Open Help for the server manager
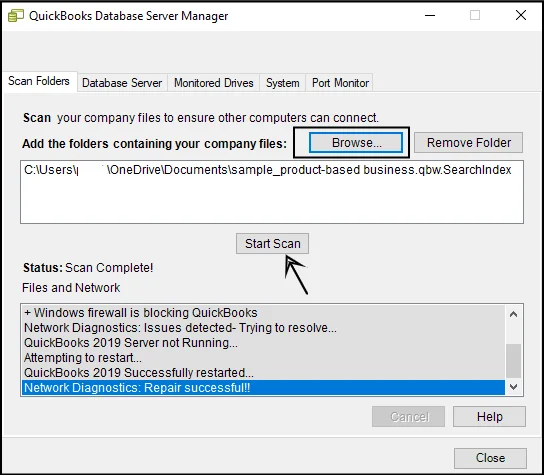Screen dimensions: 544x475 pos(490,416)
